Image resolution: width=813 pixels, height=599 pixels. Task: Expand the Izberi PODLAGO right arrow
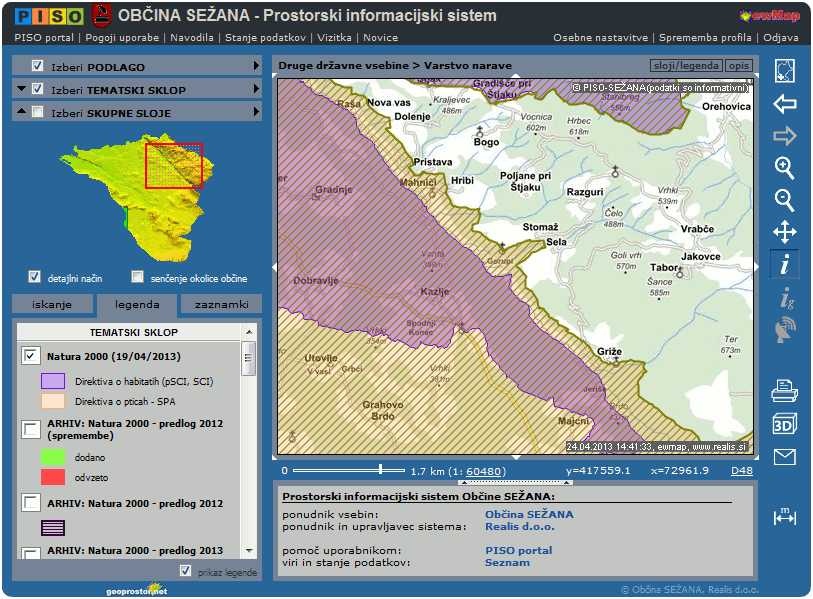(256, 66)
